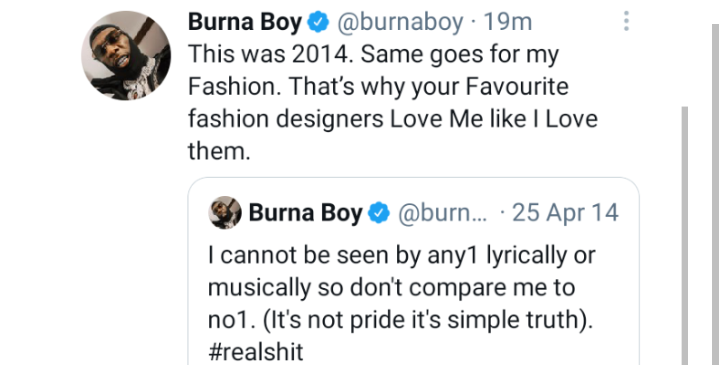Click the quoted tweet card border area
719x365 pixels.
tap(414, 271)
